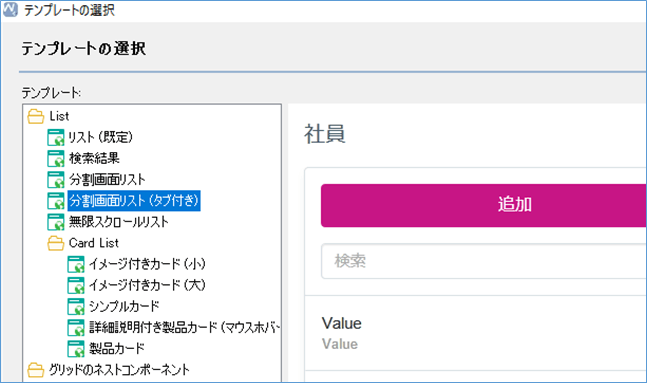The height and width of the screenshot is (383, 647).
Task: Expand the グリッドのネストコンポーネント folder
Action: [x=35, y=370]
